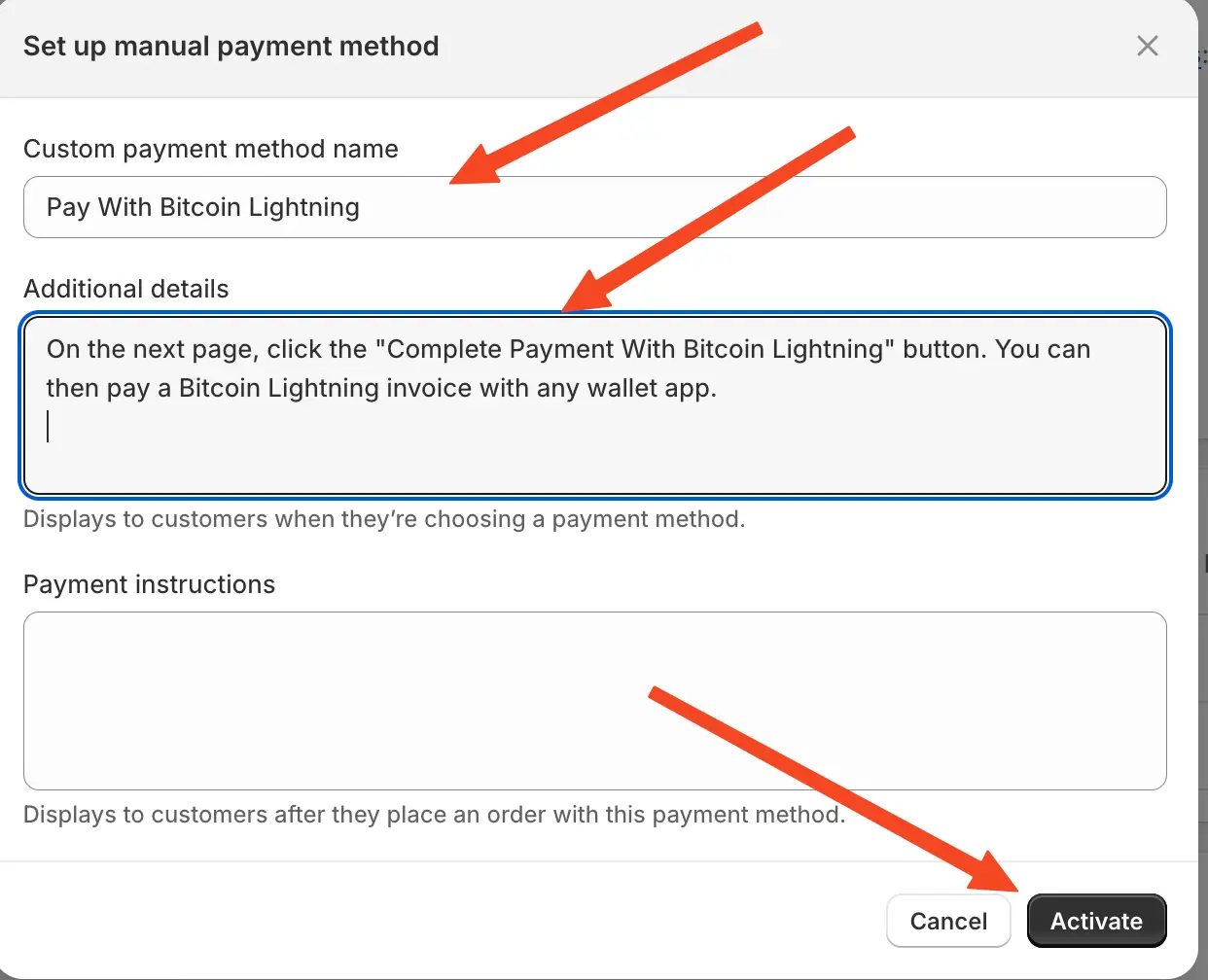Viewport: 1208px width, 980px height.
Task: Click the Custom payment method name label
Action: point(211,149)
